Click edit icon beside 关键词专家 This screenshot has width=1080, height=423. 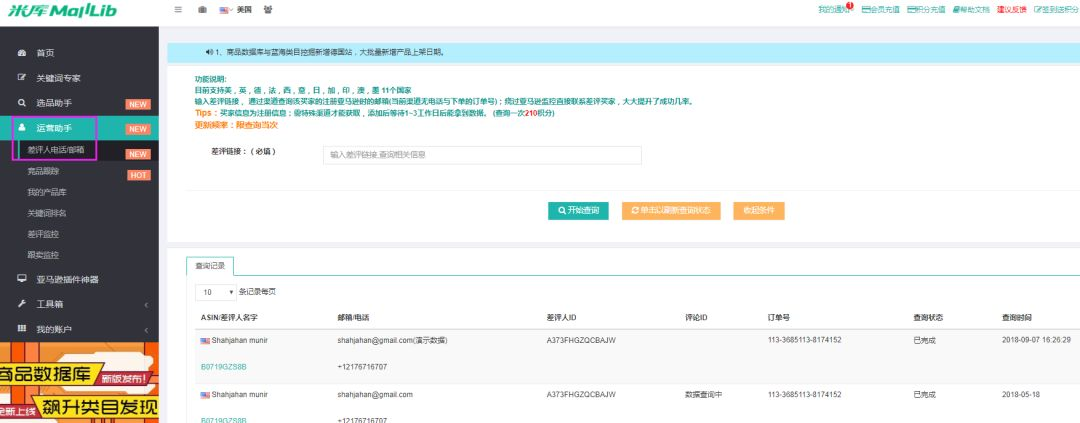pos(21,78)
